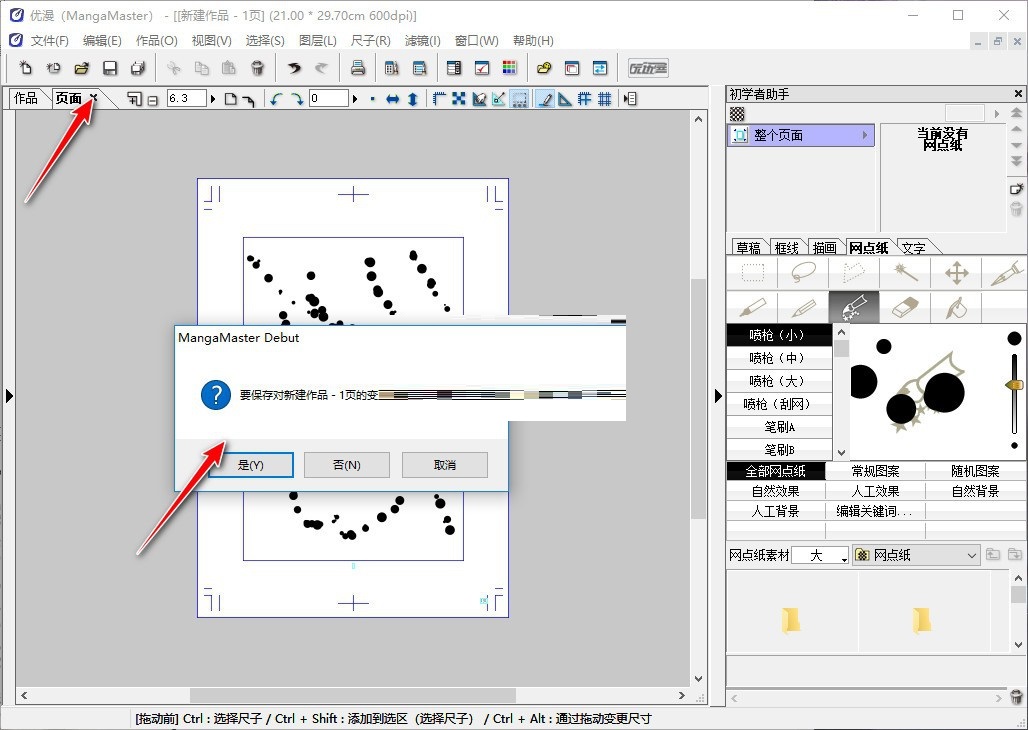Click the new page icon in main toolbar
Image resolution: width=1028 pixels, height=730 pixels.
[25, 68]
